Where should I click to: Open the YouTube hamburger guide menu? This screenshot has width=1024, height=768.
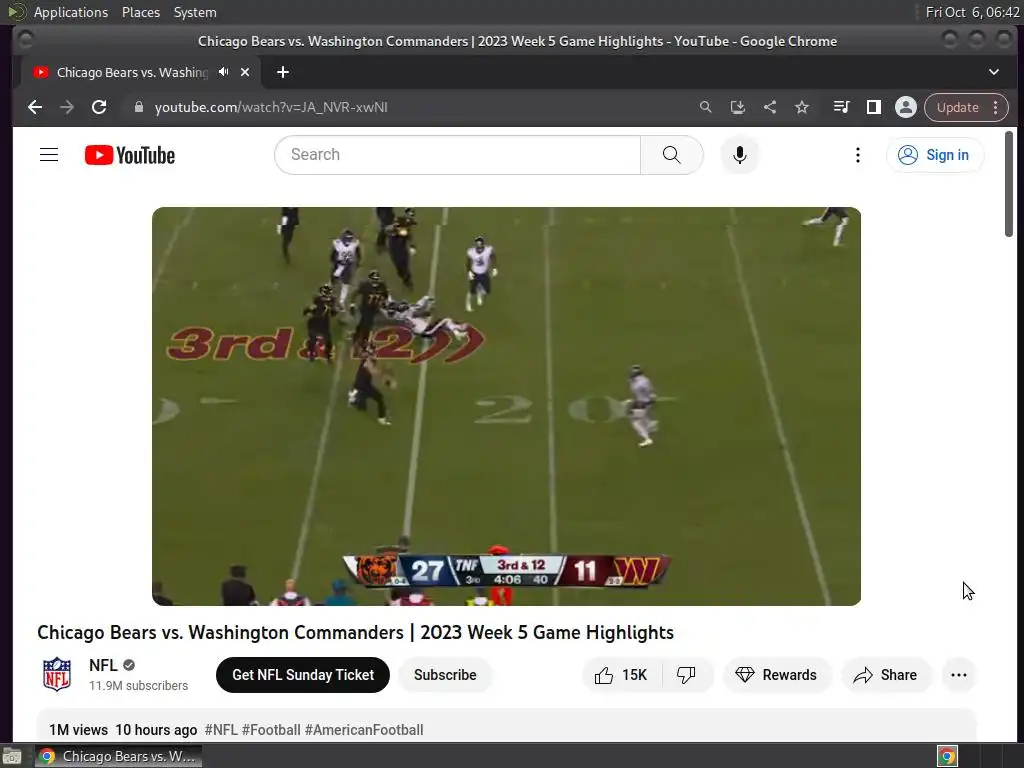[x=49, y=155]
